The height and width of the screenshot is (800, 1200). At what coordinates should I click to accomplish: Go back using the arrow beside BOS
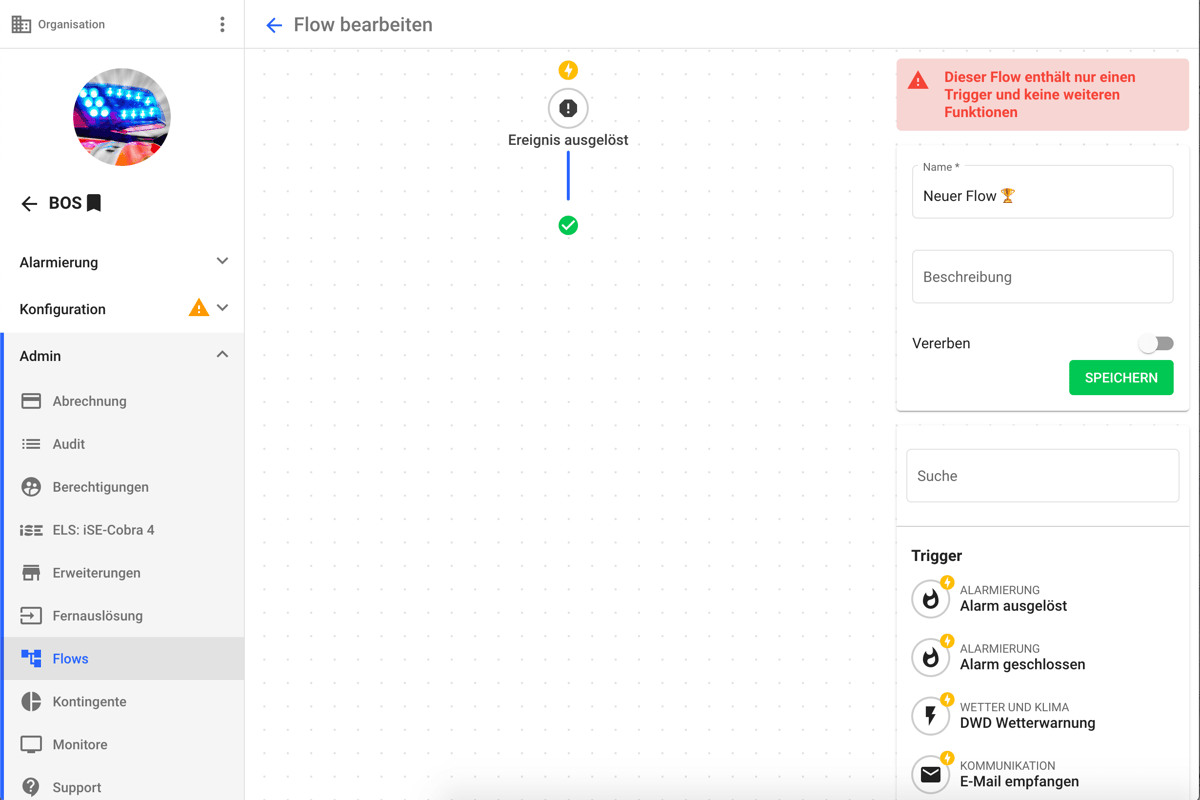click(29, 204)
